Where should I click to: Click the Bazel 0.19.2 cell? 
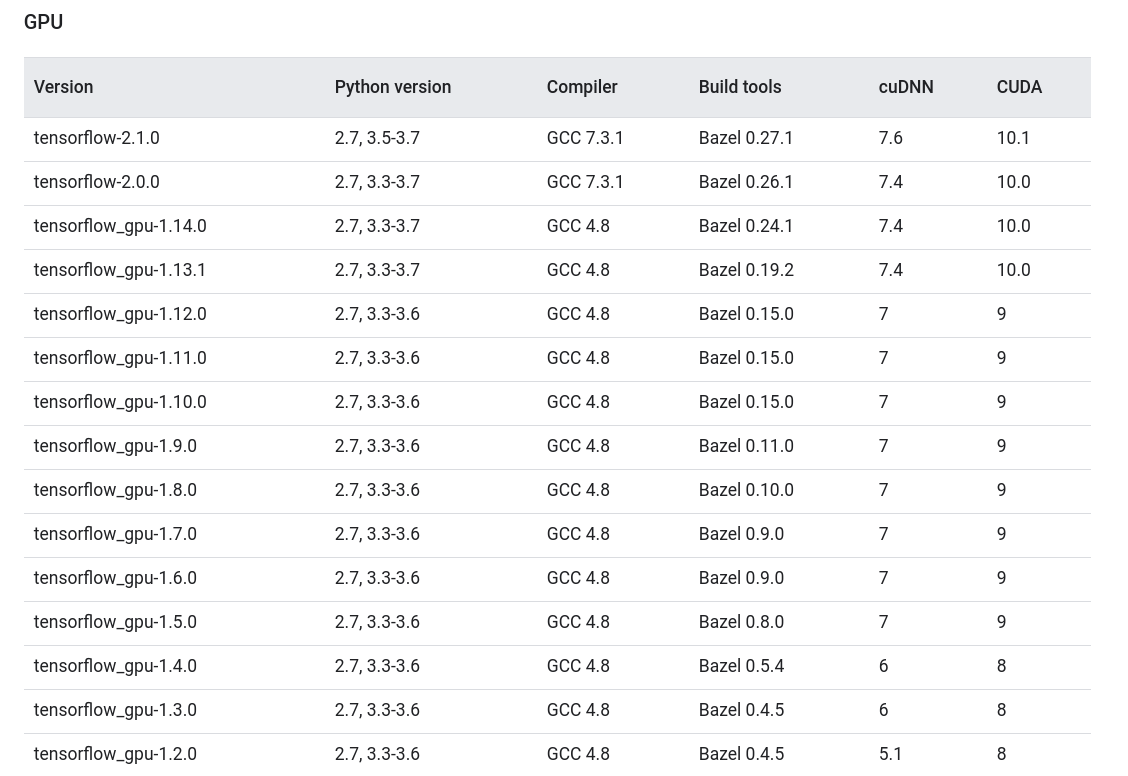tap(746, 270)
